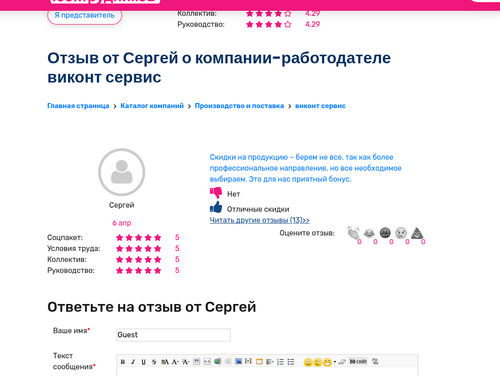Viewport: 500px width, 376px height.
Task: Click the message text area below the toolbar
Action: pyautogui.click(x=267, y=371)
